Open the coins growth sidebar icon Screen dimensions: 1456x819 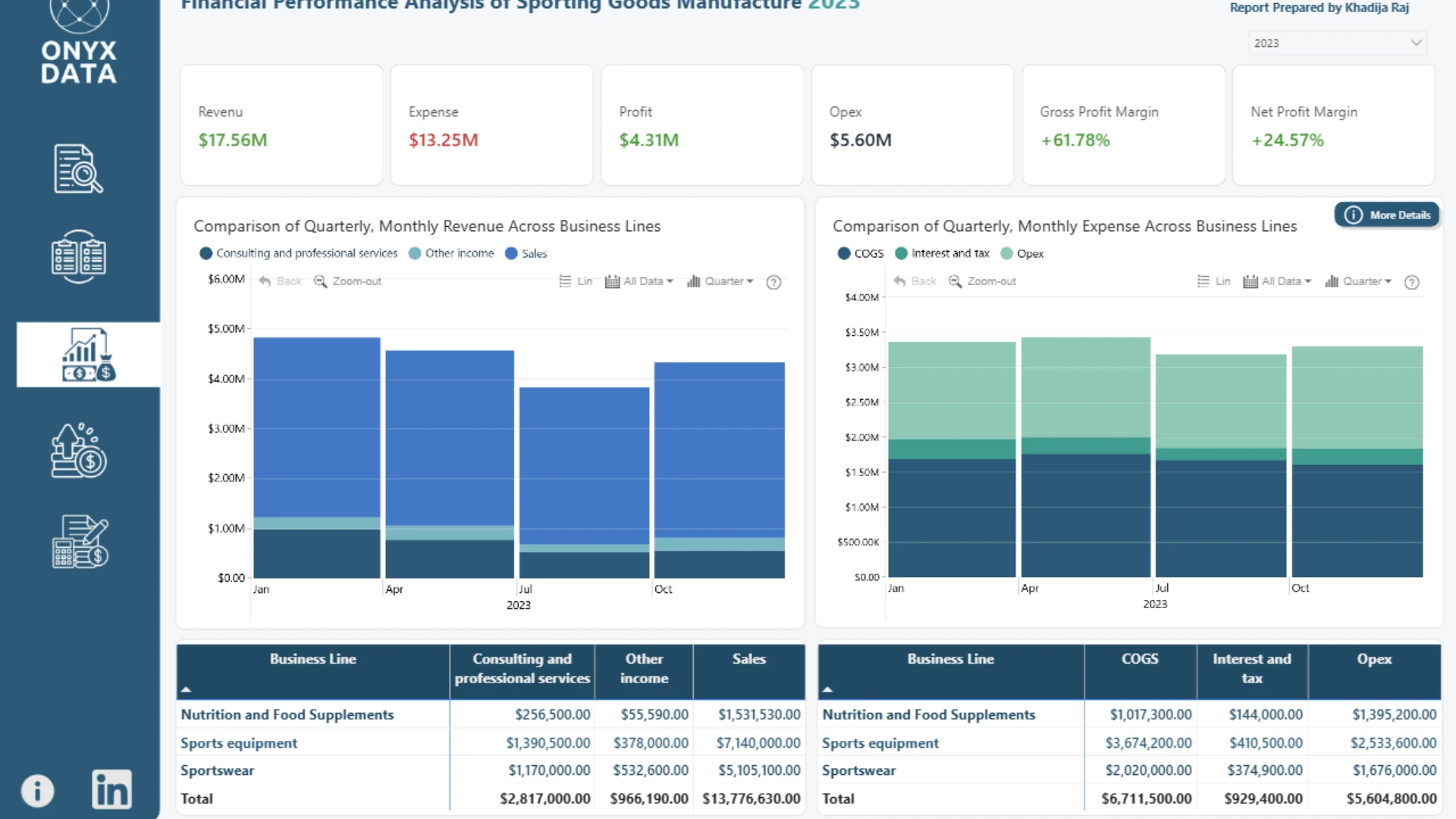click(79, 450)
